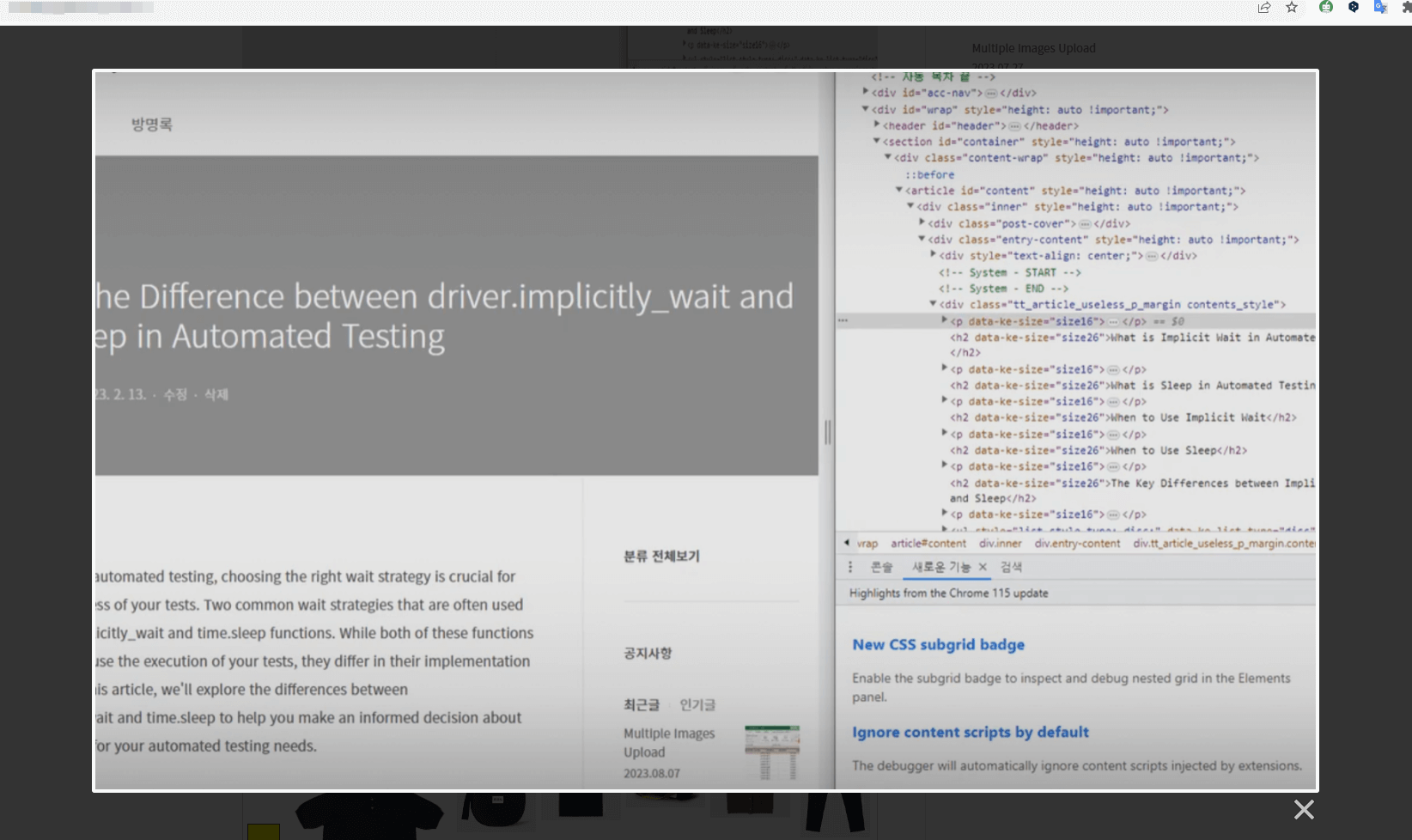Click the div.inner breadcrumb

1001,544
